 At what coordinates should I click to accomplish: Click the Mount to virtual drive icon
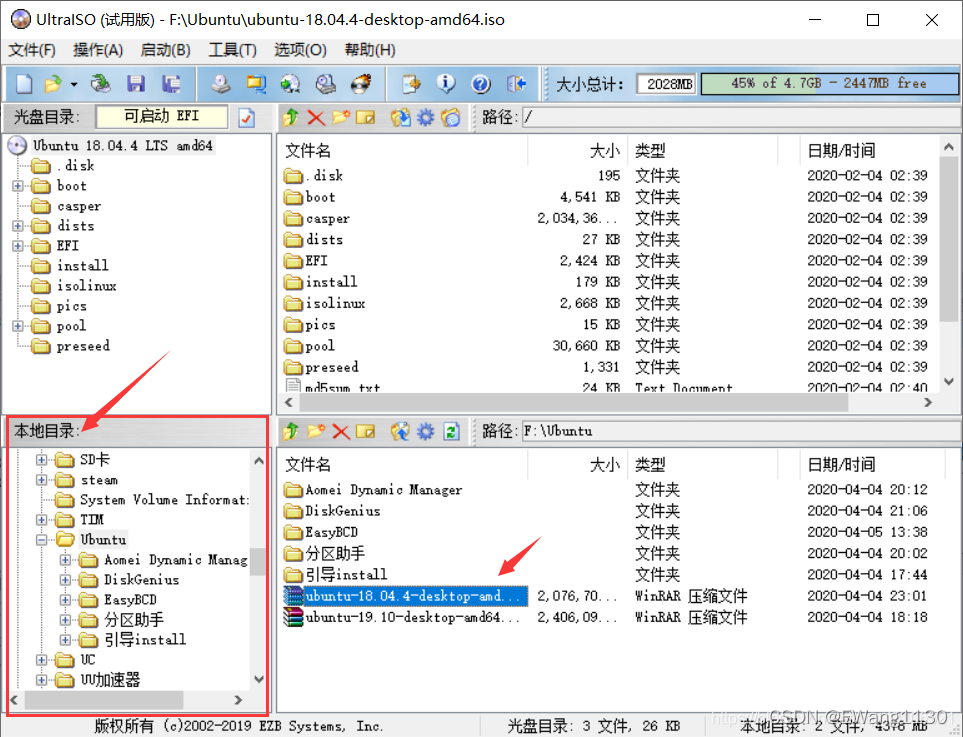[290, 84]
